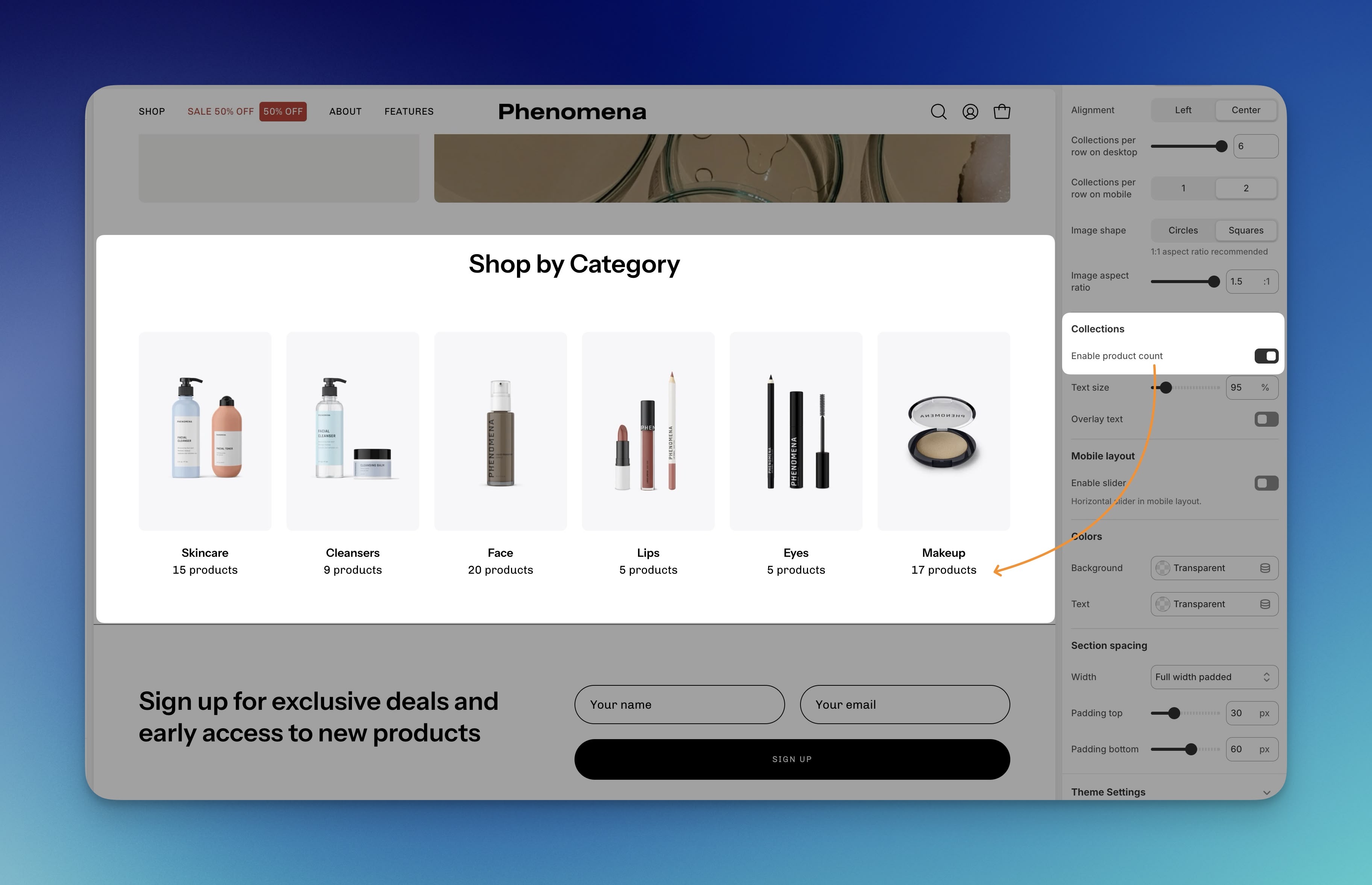Screen dimensions: 1372x885
Task: Click the Background transparent color swatch
Action: [1163, 568]
